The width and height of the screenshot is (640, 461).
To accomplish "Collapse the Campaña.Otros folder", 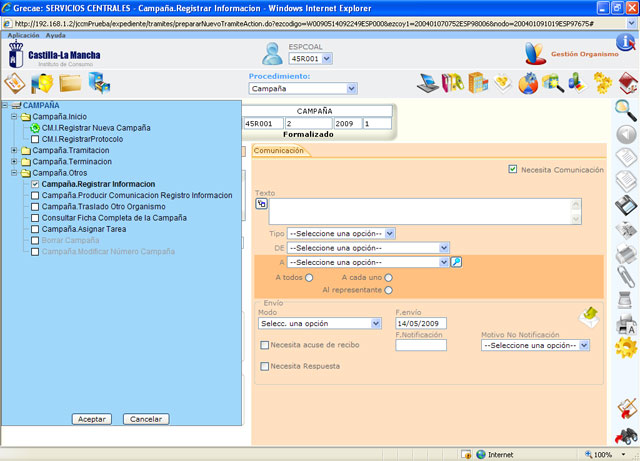I will click(14, 173).
